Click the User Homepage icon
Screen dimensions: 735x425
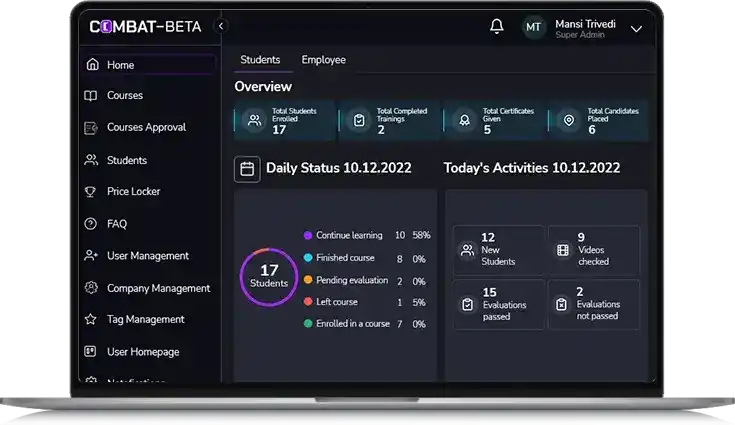(90, 351)
